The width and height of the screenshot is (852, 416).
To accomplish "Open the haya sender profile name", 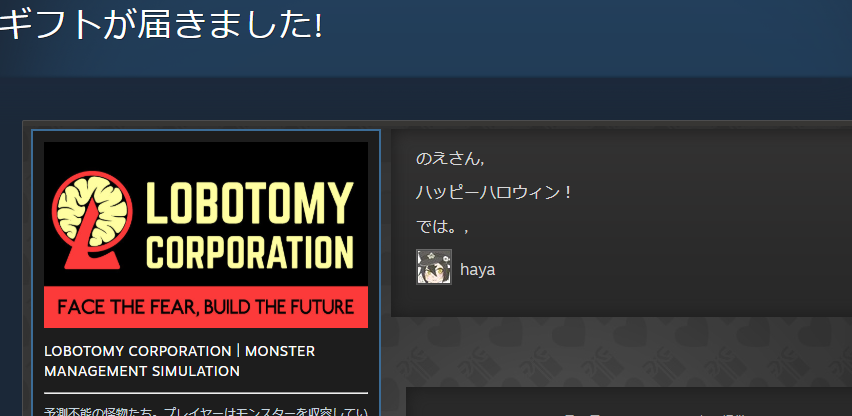I will pyautogui.click(x=478, y=269).
